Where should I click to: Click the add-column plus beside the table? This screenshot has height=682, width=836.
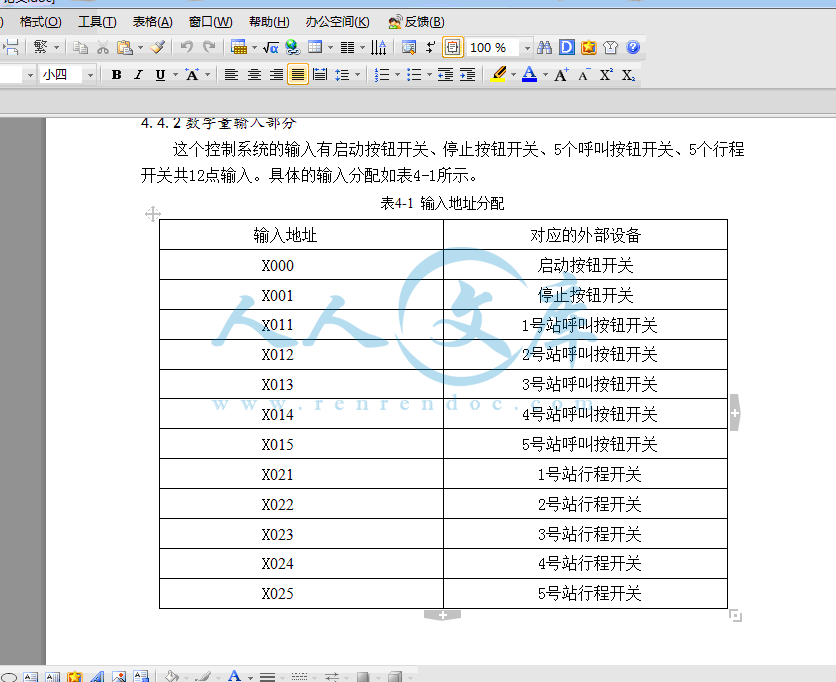(735, 413)
